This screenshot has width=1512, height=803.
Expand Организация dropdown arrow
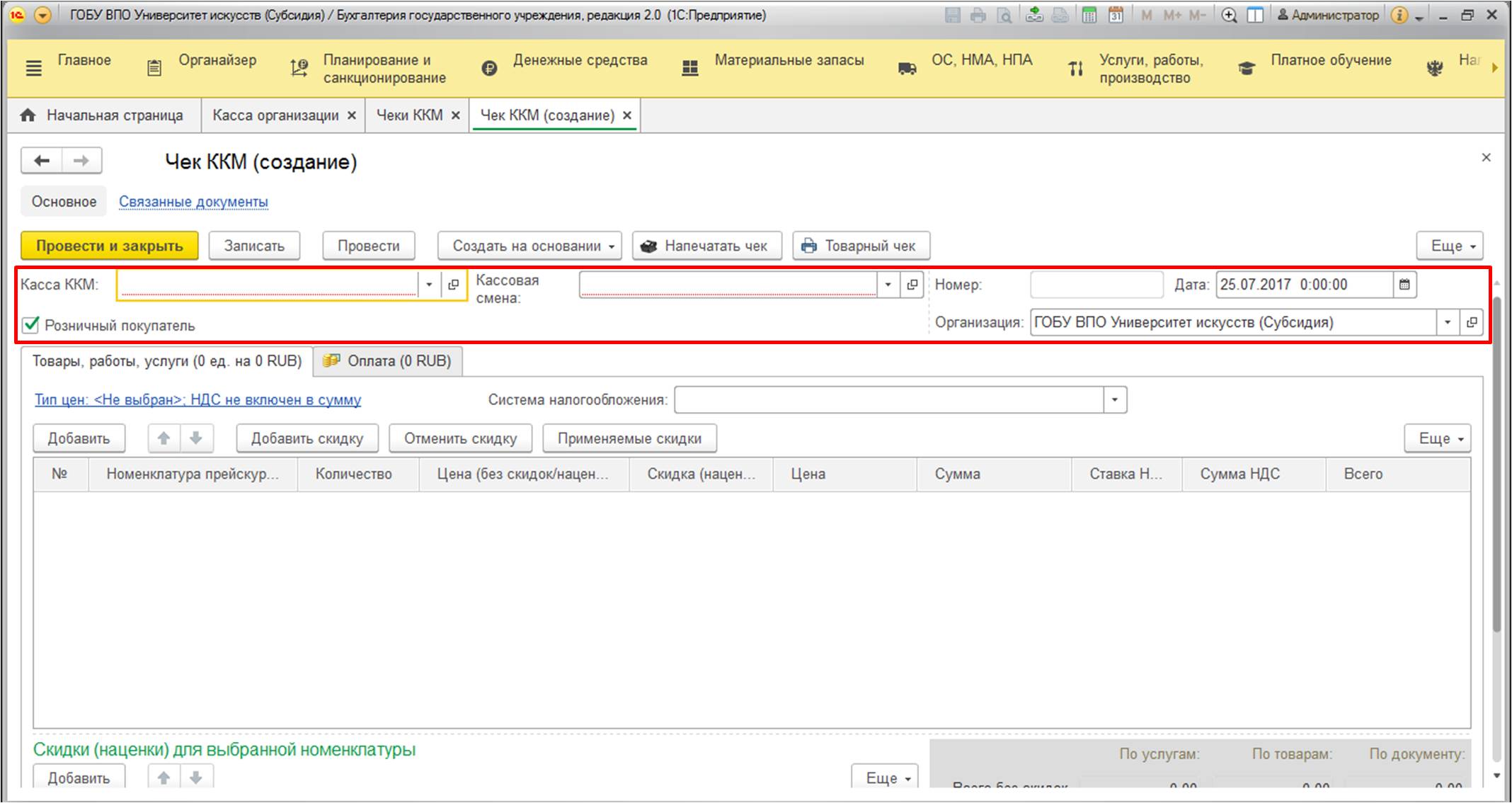[x=1447, y=322]
